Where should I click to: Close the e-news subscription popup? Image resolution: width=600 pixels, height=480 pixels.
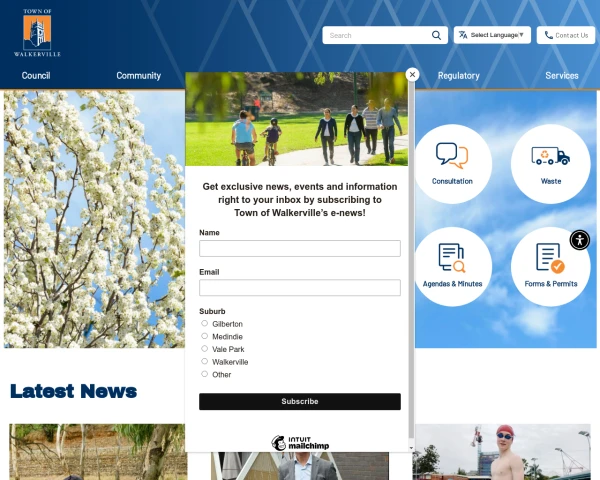coord(412,75)
